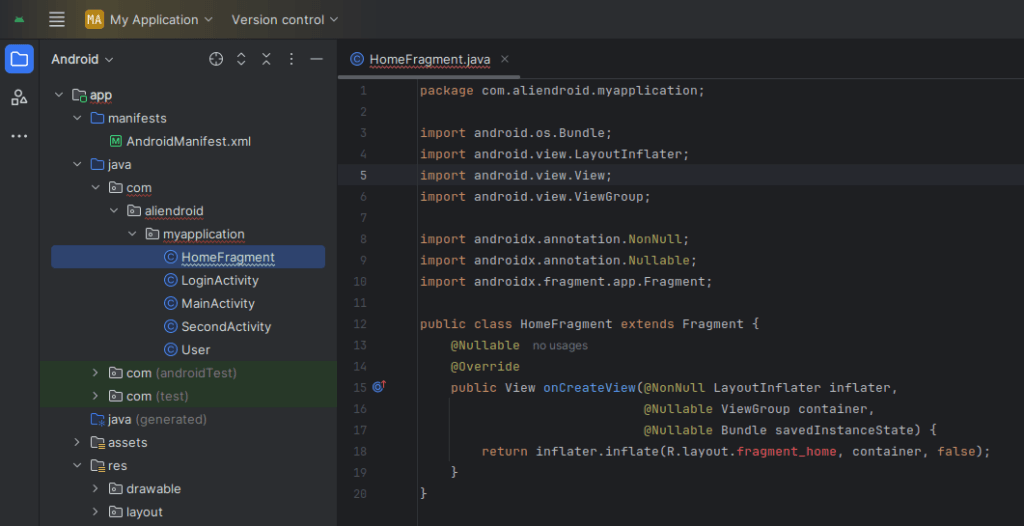Click 'import android.os.Bundle;' line
This screenshot has height=526, width=1024.
pyautogui.click(x=516, y=133)
